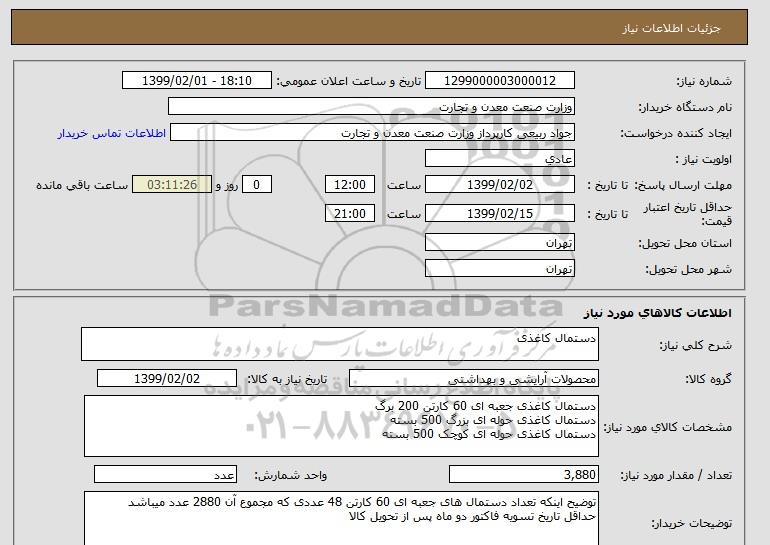Viewport: 770px width, 545px height.
Task: Click the general description field 'دستمال کاغذی'
Action: pyautogui.click(x=340, y=344)
